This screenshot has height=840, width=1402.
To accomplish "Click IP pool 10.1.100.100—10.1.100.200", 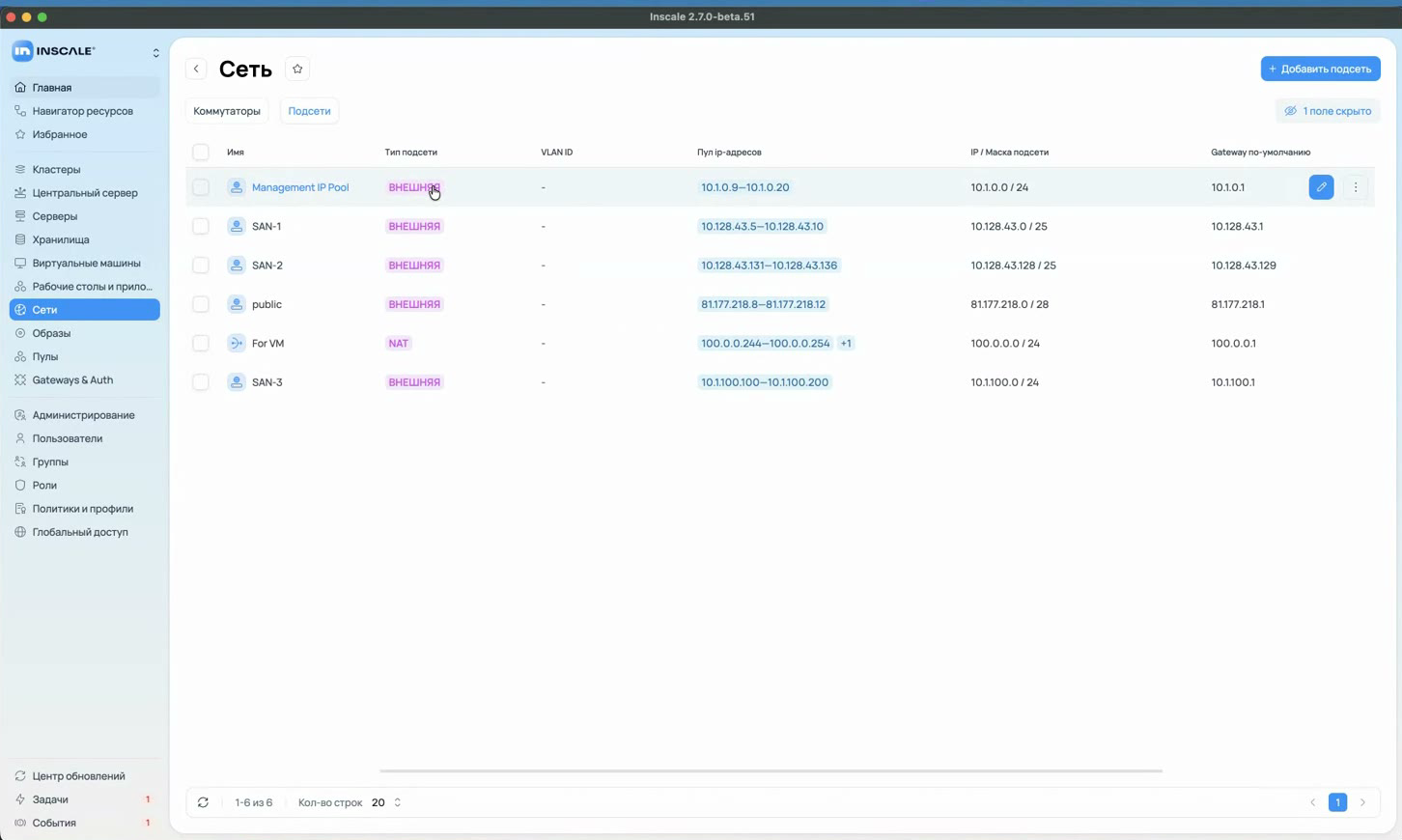I will coord(765,382).
